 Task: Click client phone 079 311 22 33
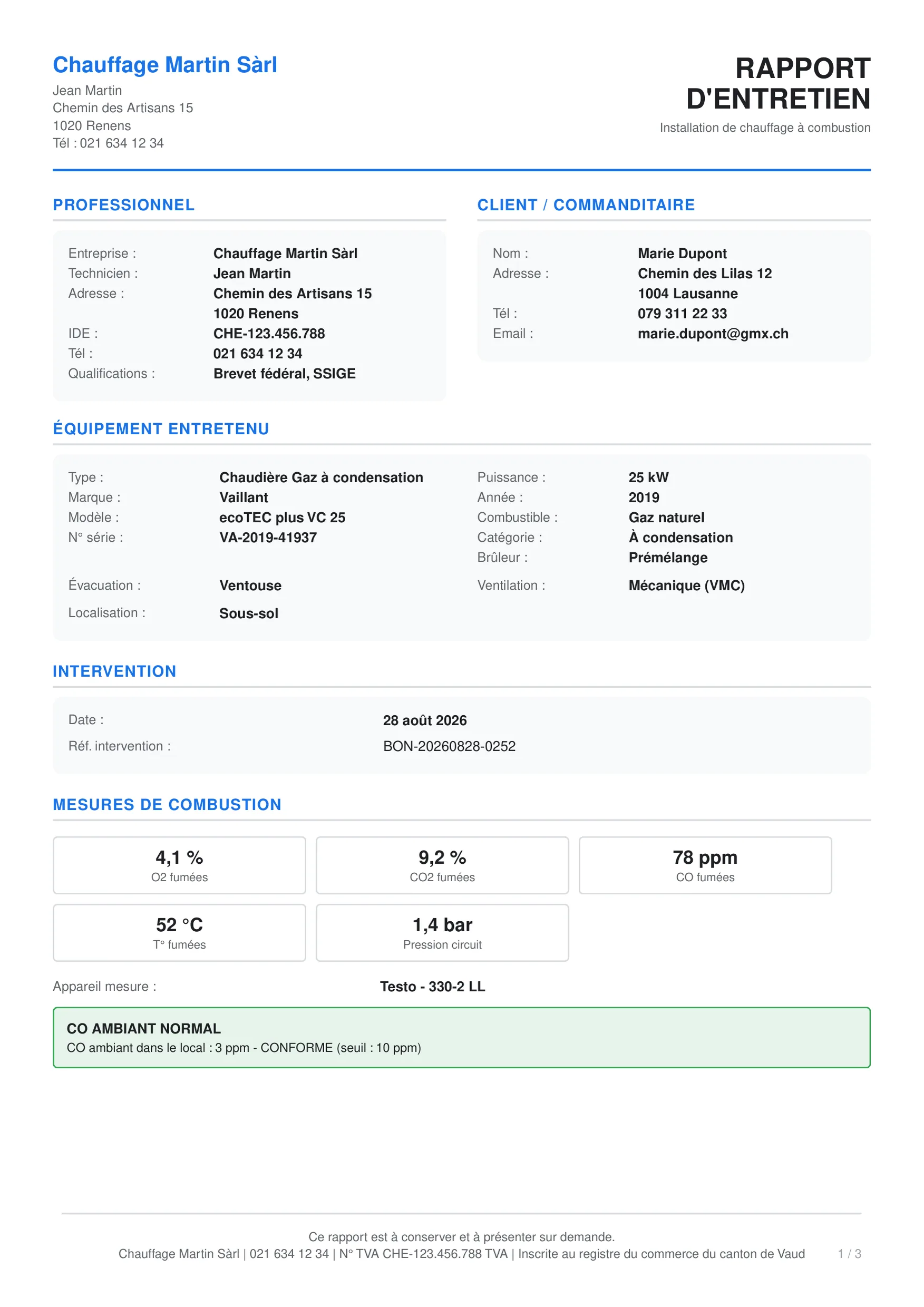click(x=682, y=314)
